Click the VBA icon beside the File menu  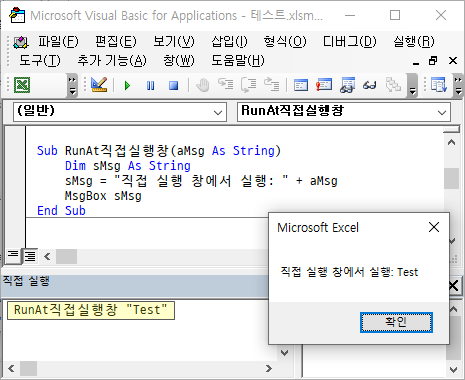point(21,42)
